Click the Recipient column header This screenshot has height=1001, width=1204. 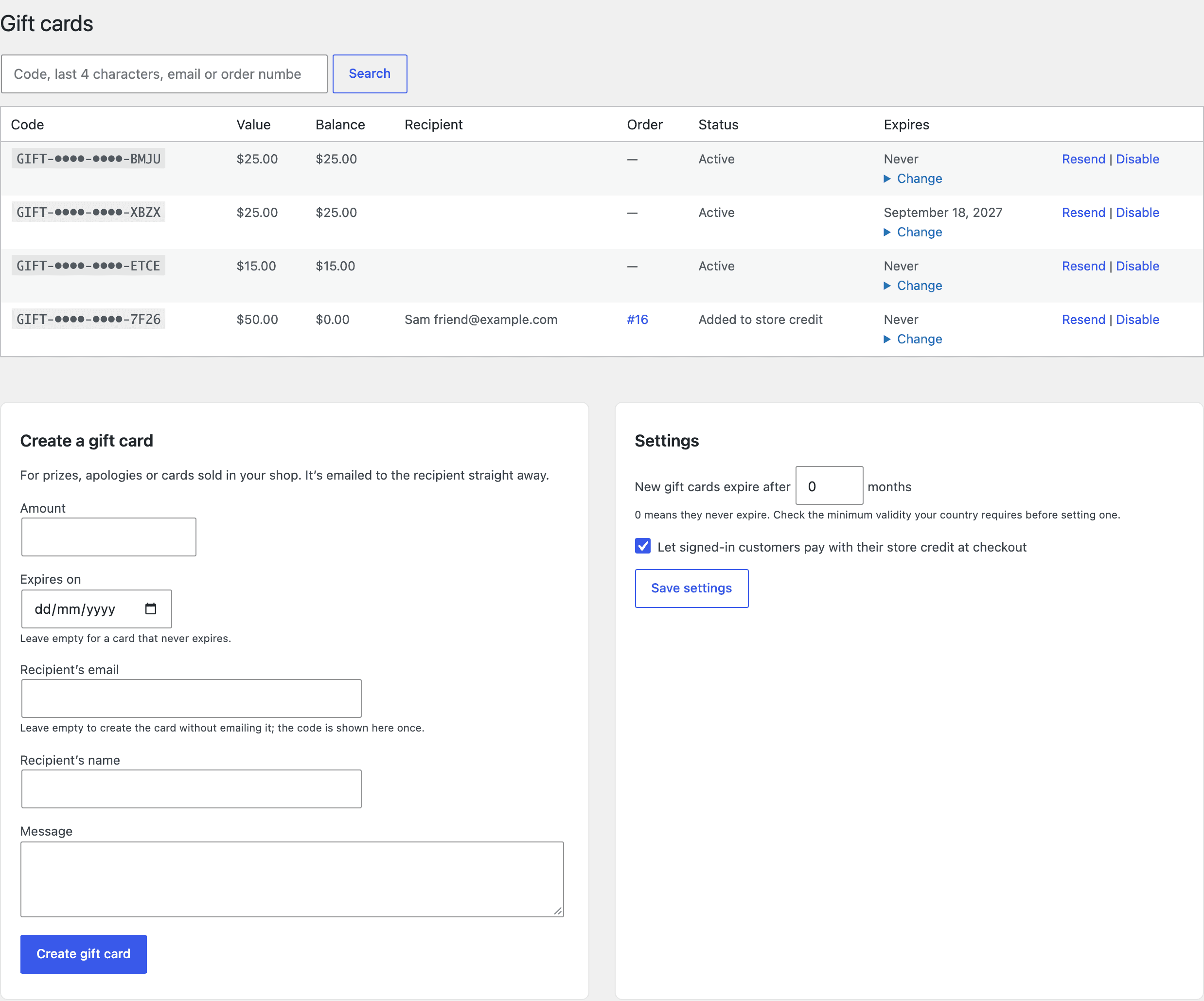click(x=433, y=125)
